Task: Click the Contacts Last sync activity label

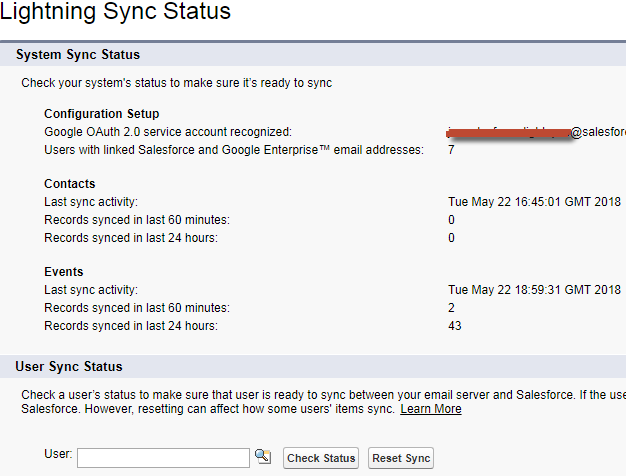Action: [x=91, y=202]
